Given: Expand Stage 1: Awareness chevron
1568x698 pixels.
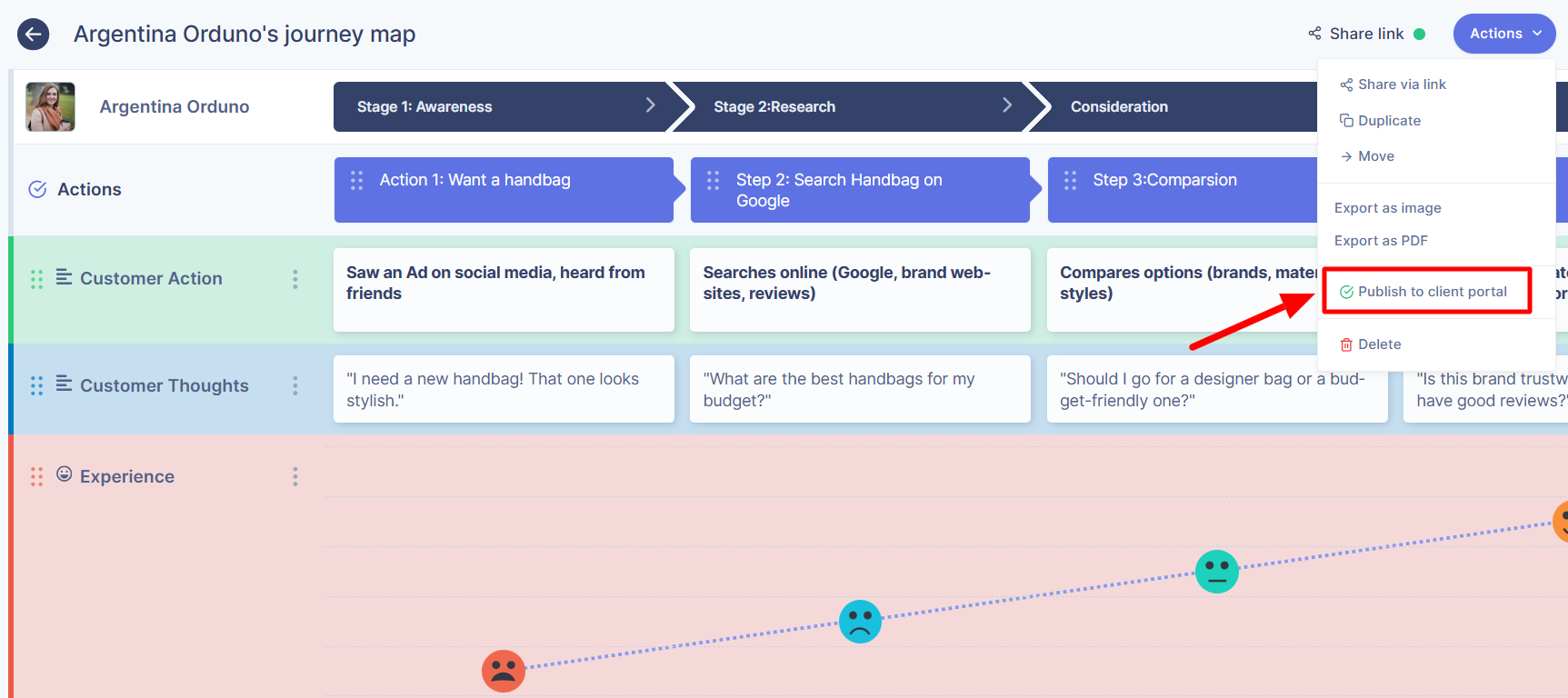Looking at the screenshot, I should tap(651, 105).
